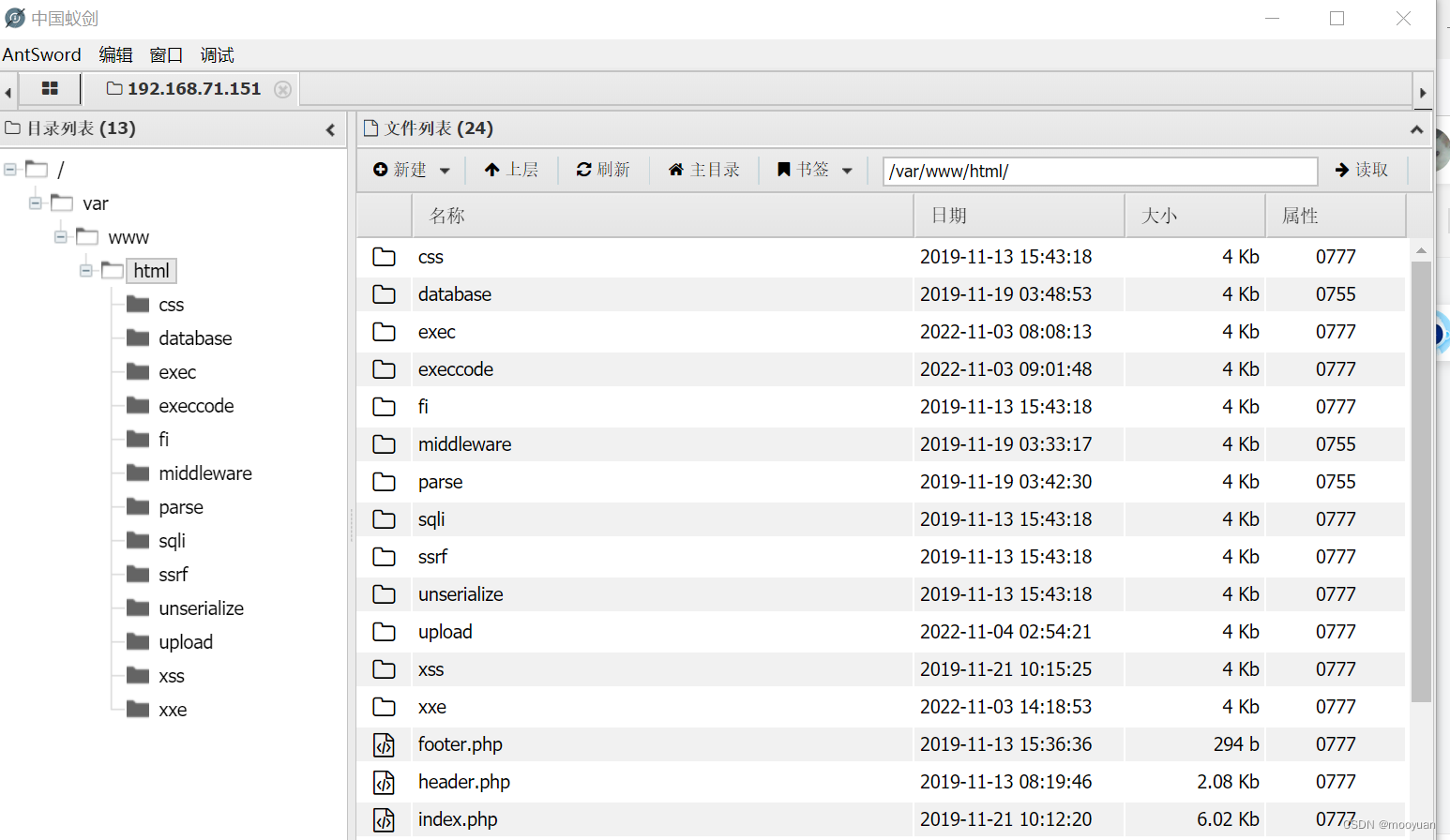1450x840 pixels.
Task: Click code file icon of footer.php
Action: click(384, 744)
